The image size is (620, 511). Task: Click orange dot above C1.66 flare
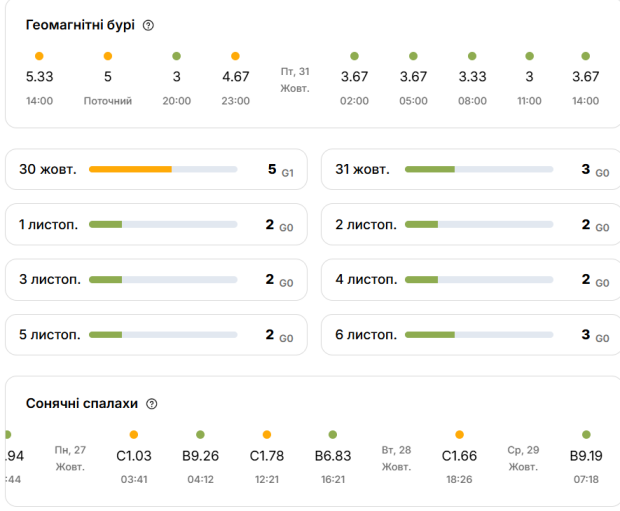pos(459,435)
